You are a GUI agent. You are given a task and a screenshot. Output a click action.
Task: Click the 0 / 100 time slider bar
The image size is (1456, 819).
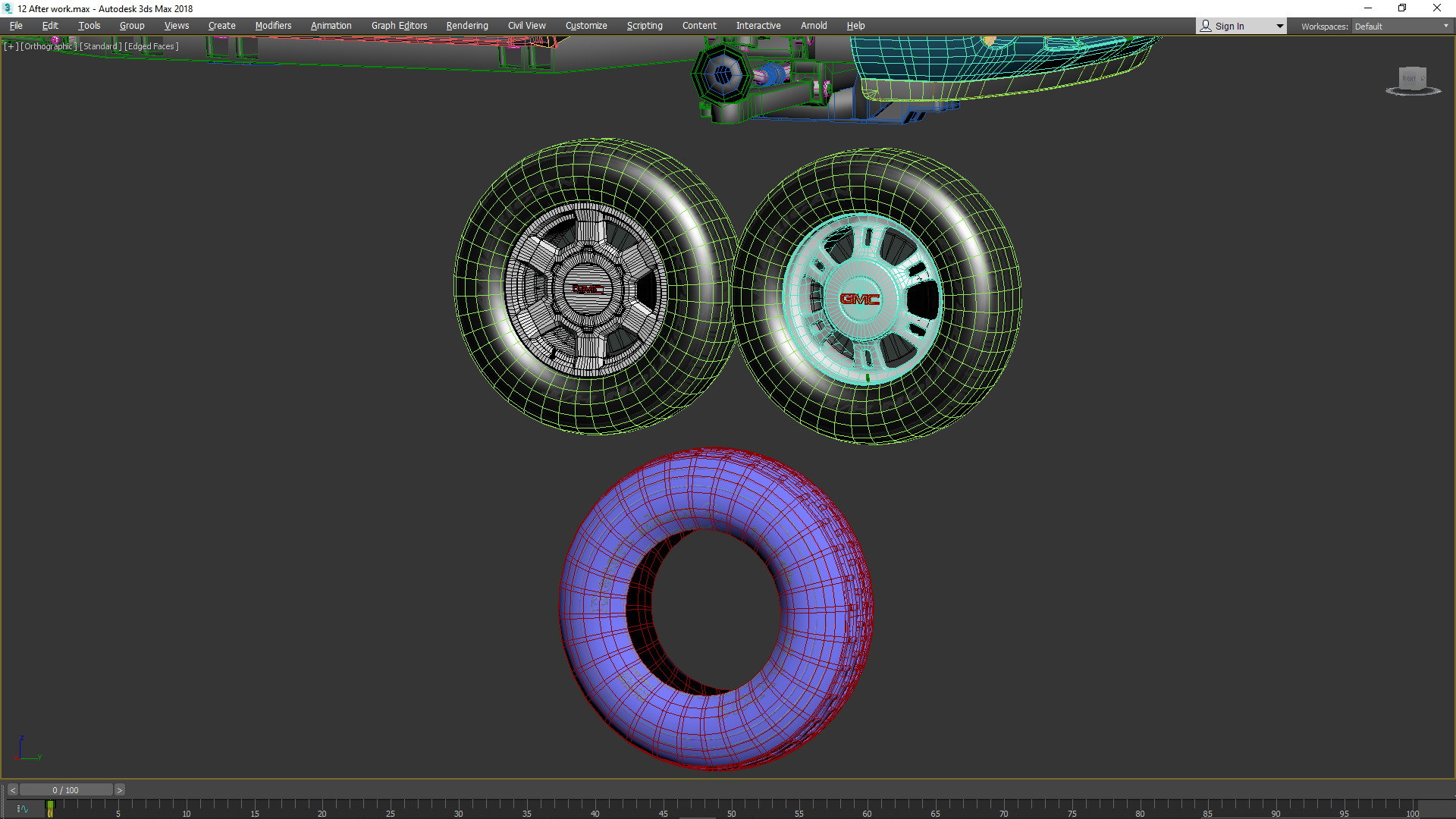(x=66, y=790)
